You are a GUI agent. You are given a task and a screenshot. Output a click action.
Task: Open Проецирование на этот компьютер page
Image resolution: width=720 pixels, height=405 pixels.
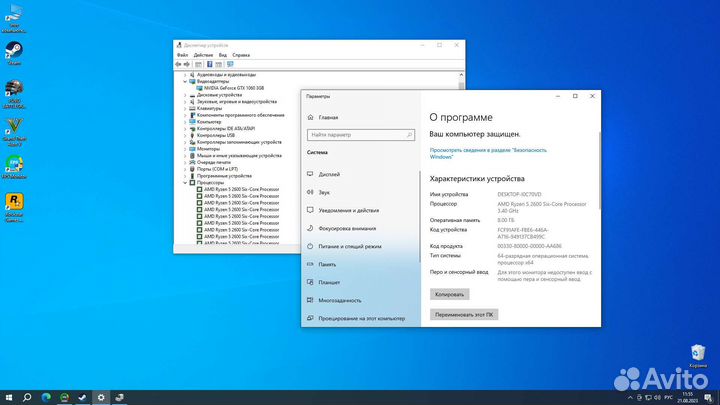coord(361,318)
